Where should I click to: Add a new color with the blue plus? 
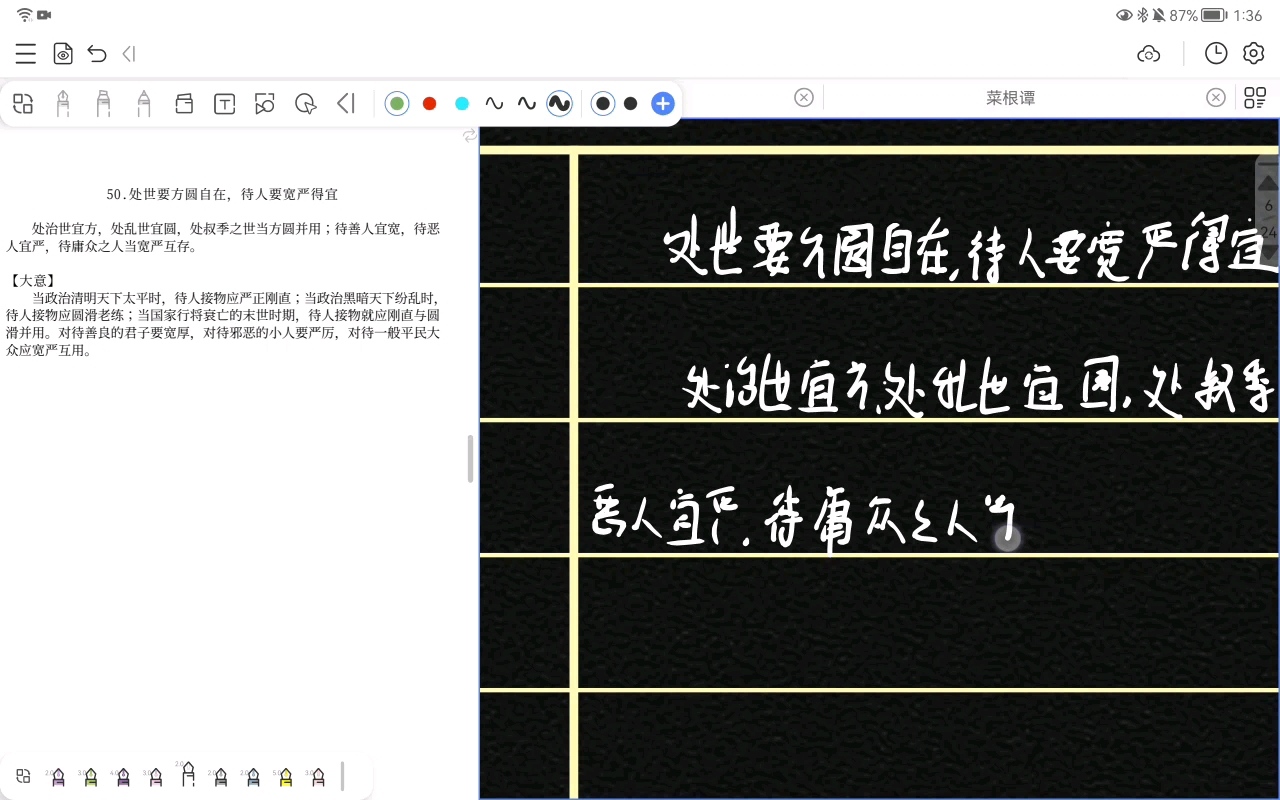(x=663, y=103)
